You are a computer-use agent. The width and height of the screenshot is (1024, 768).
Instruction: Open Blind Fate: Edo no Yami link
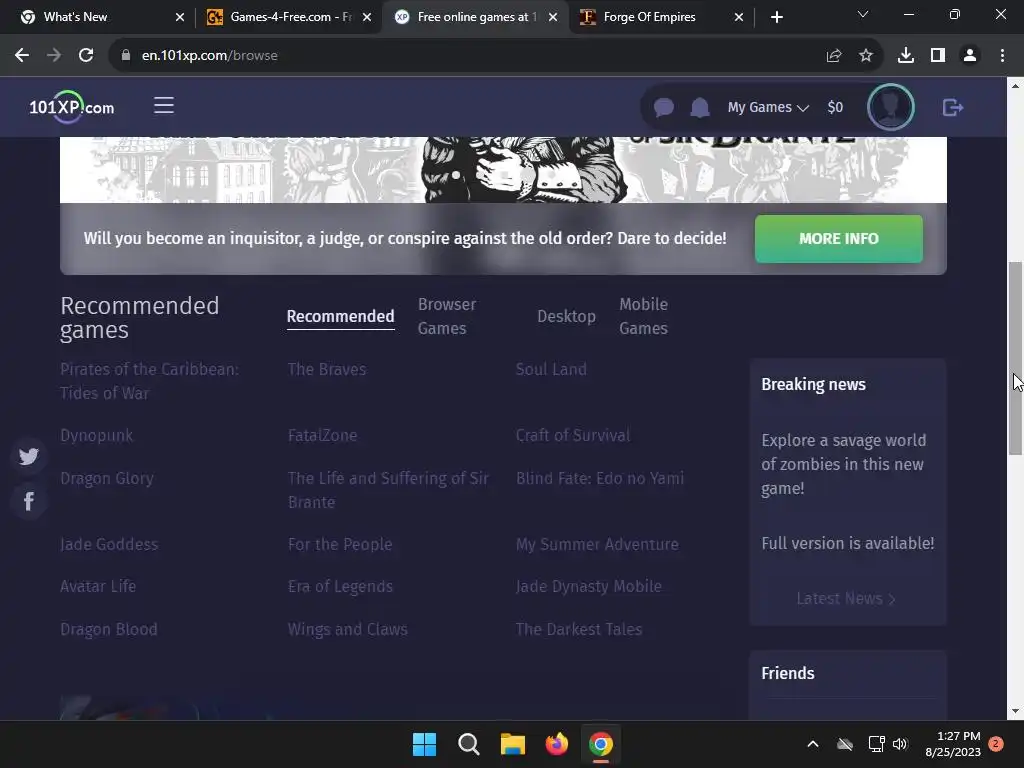coord(600,478)
